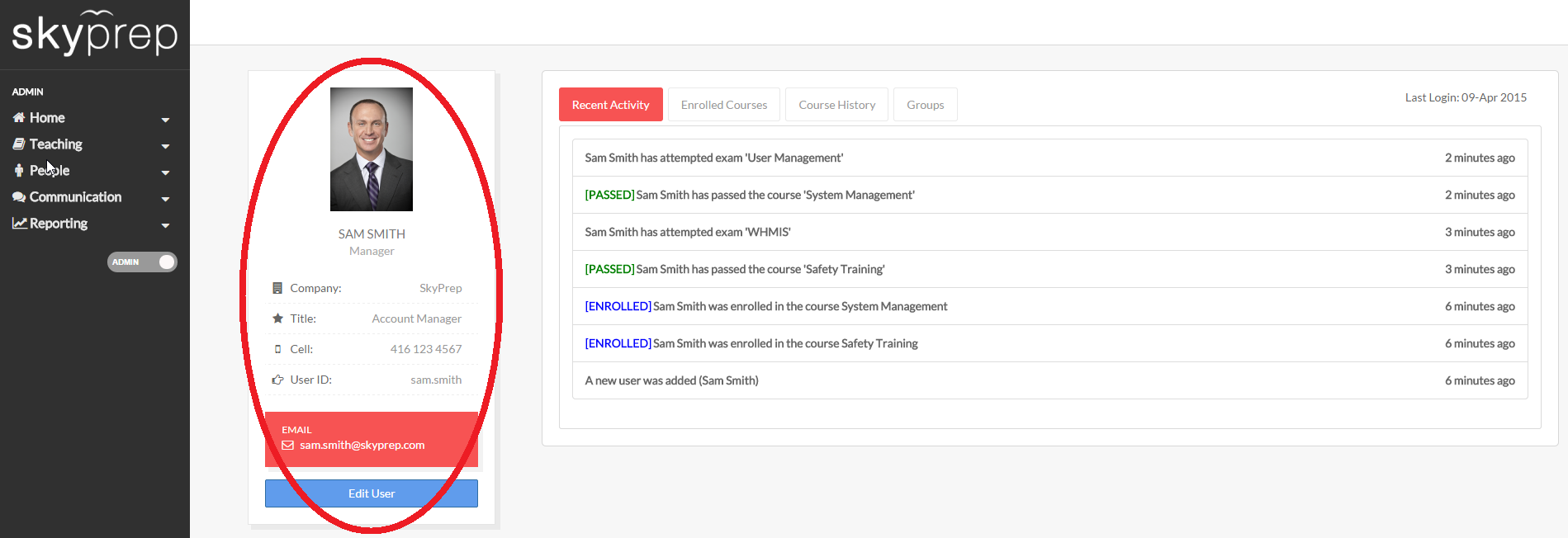Expand the Reporting menu dropdown arrow
This screenshot has height=538, width=1568.
point(165,225)
